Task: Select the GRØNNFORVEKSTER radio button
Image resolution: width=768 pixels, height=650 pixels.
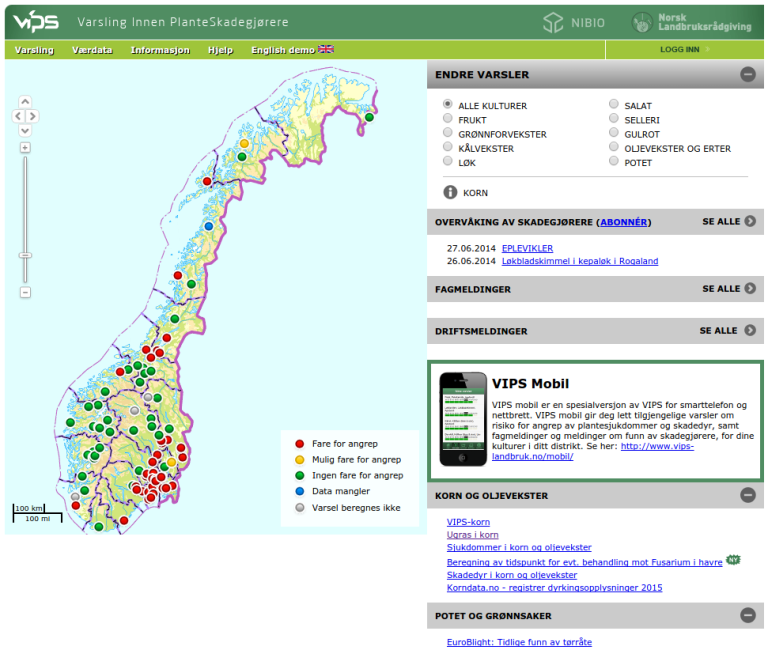Action: (x=447, y=132)
